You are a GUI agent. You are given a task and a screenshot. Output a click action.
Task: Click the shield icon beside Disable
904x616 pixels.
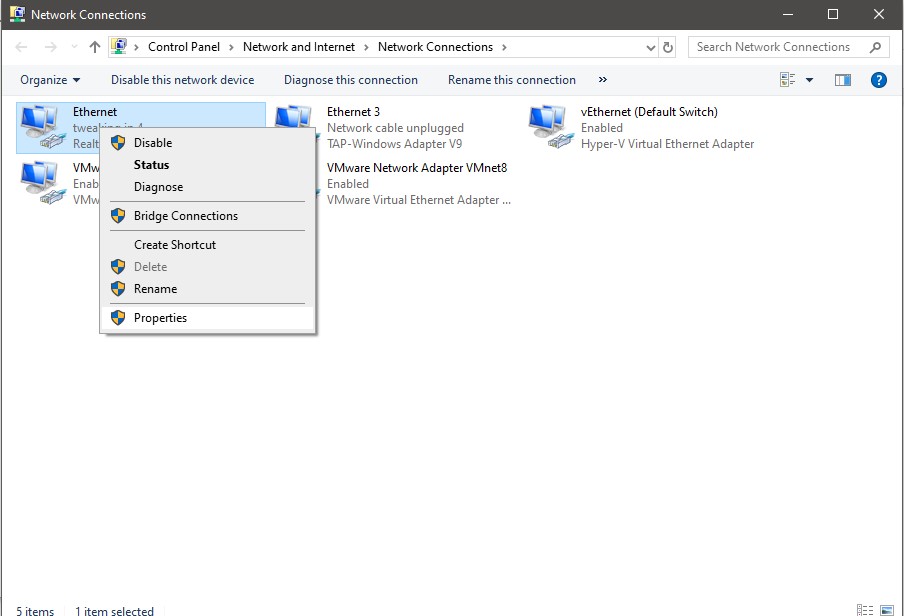[118, 142]
